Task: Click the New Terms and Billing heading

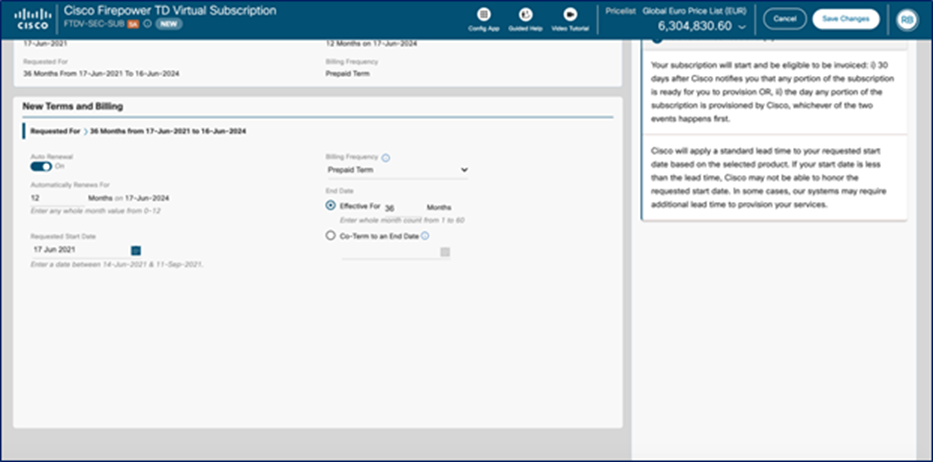Action: [x=73, y=107]
